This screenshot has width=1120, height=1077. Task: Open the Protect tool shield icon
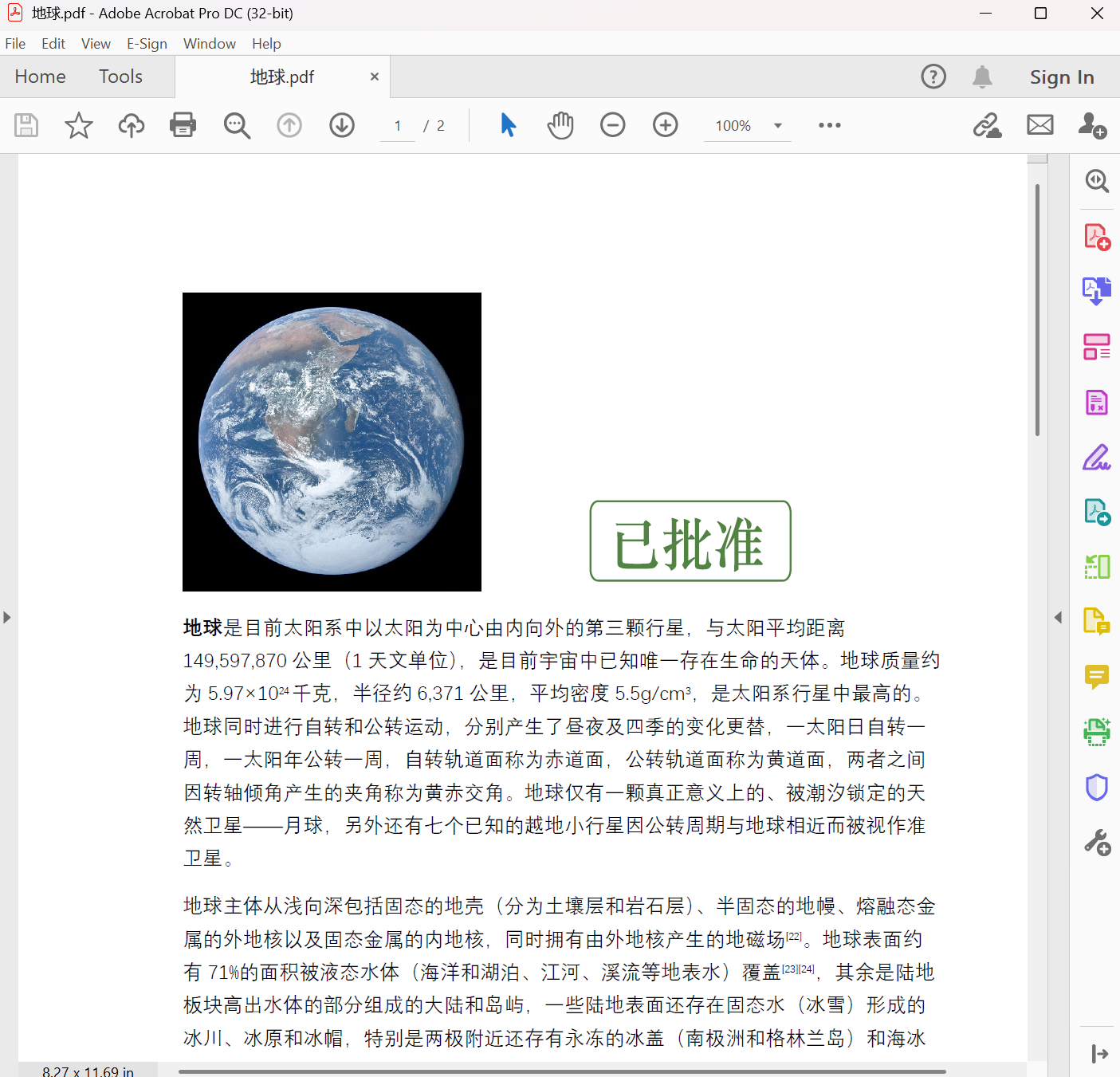click(1096, 787)
